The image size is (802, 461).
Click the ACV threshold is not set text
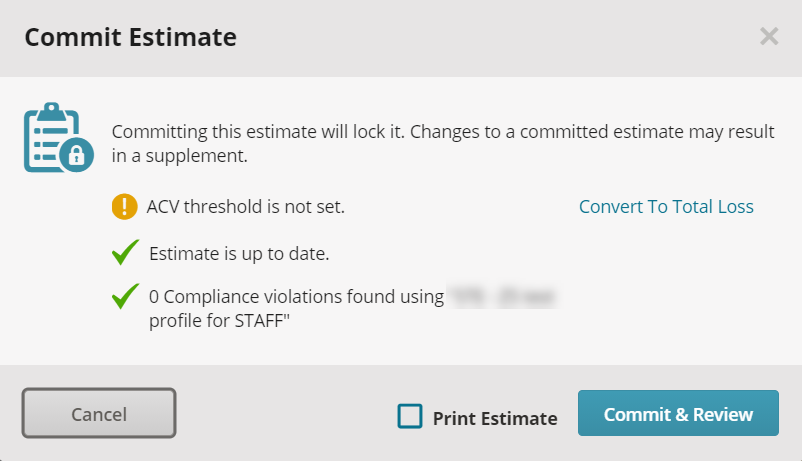[246, 207]
